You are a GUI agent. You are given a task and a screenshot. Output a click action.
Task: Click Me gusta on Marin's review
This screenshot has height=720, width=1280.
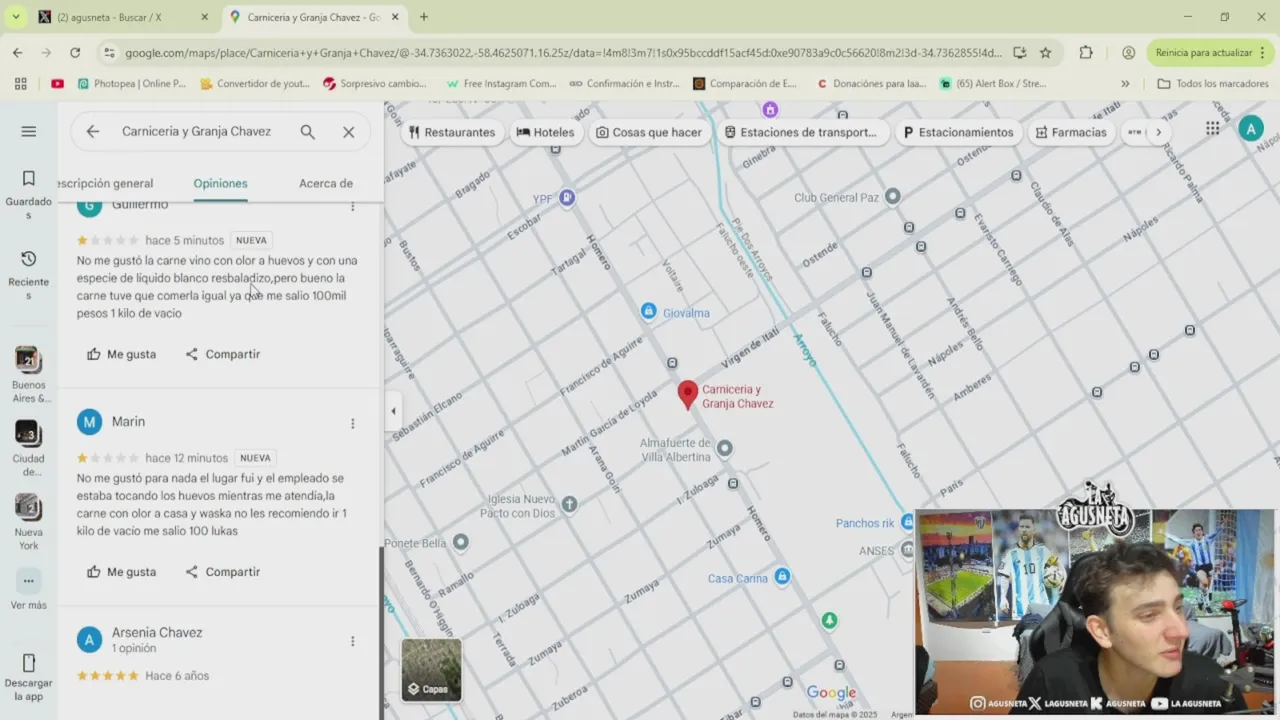121,572
